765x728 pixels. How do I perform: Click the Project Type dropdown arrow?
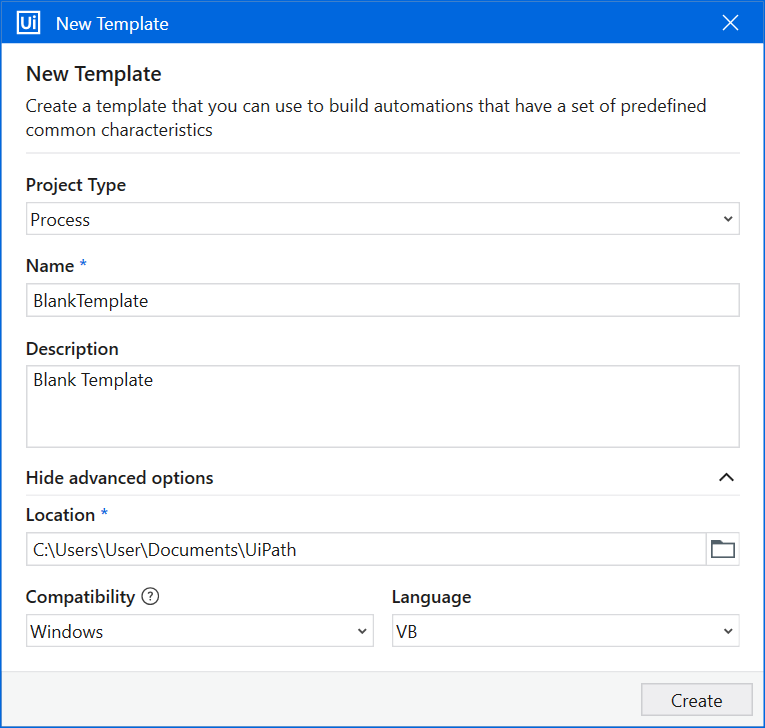(727, 219)
